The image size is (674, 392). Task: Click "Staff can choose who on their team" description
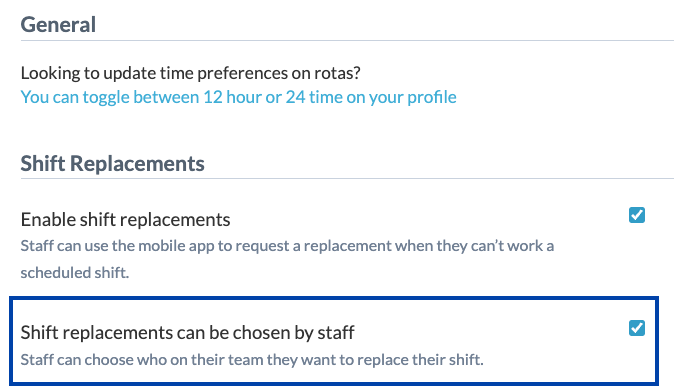click(x=252, y=359)
